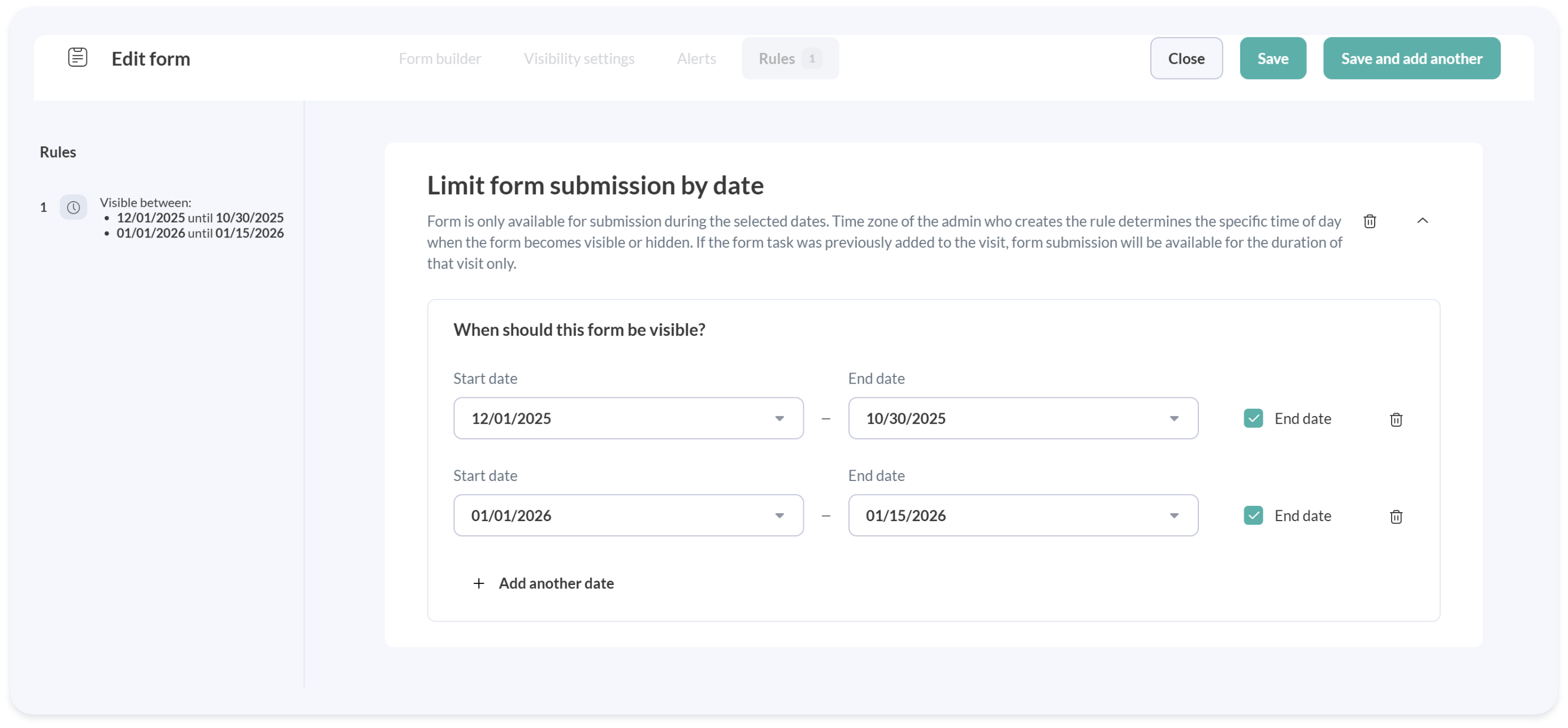Image resolution: width=1568 pixels, height=728 pixels.
Task: Click the form document icon beside Edit form
Action: 77,58
